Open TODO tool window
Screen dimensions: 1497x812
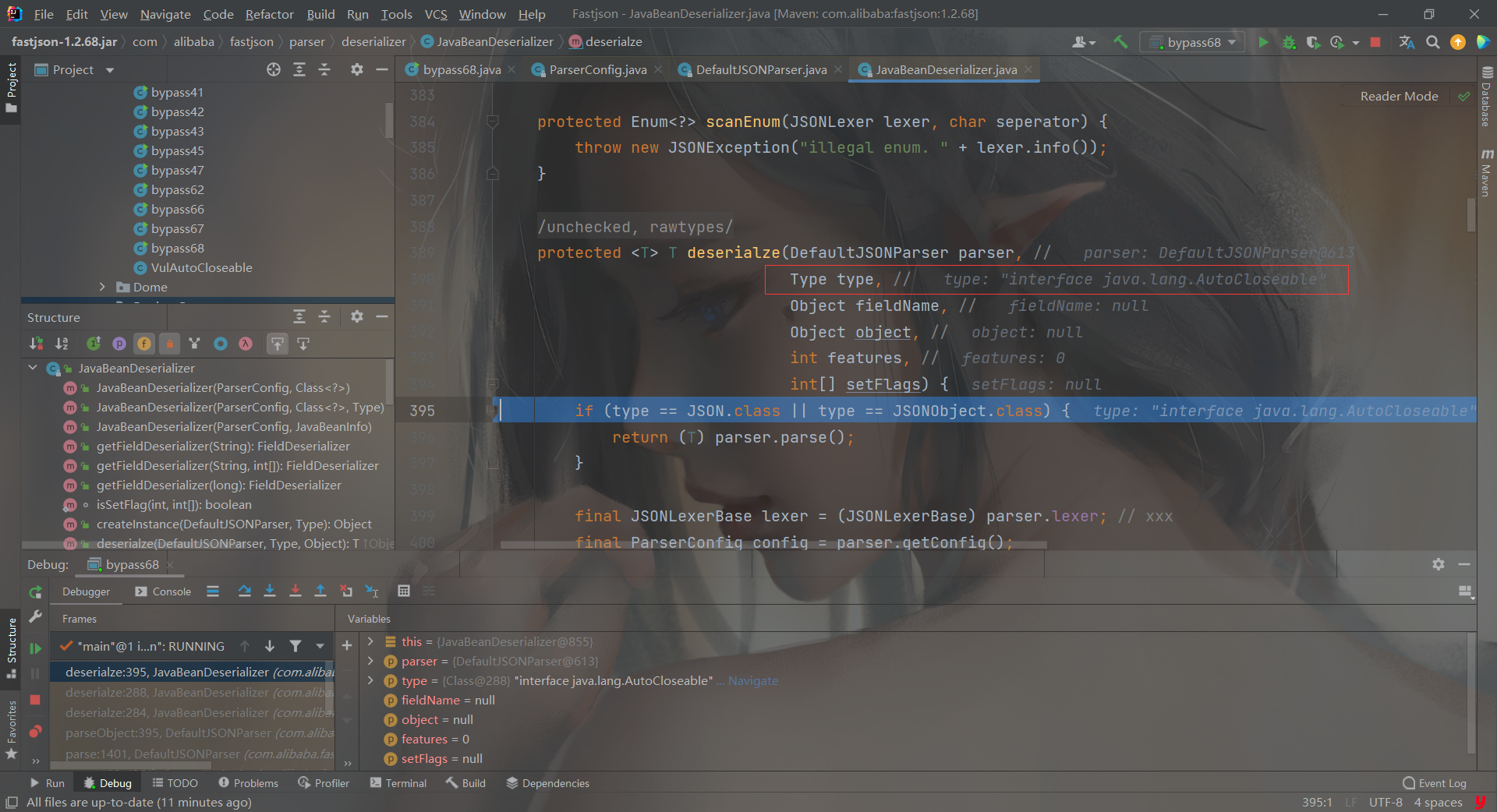pos(175,783)
